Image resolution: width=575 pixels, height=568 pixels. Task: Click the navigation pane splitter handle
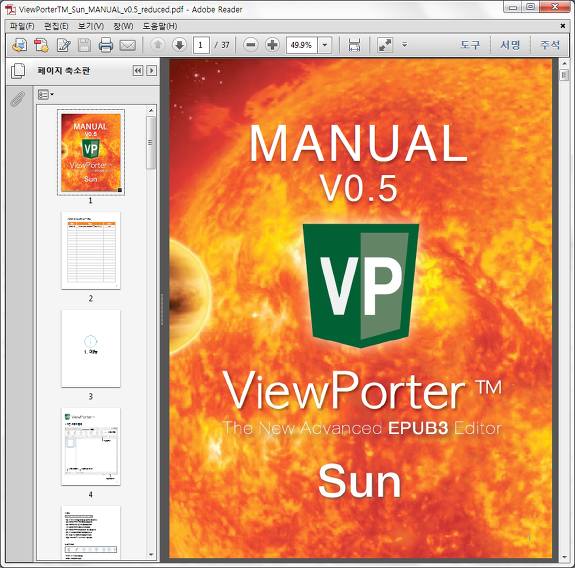(x=162, y=309)
